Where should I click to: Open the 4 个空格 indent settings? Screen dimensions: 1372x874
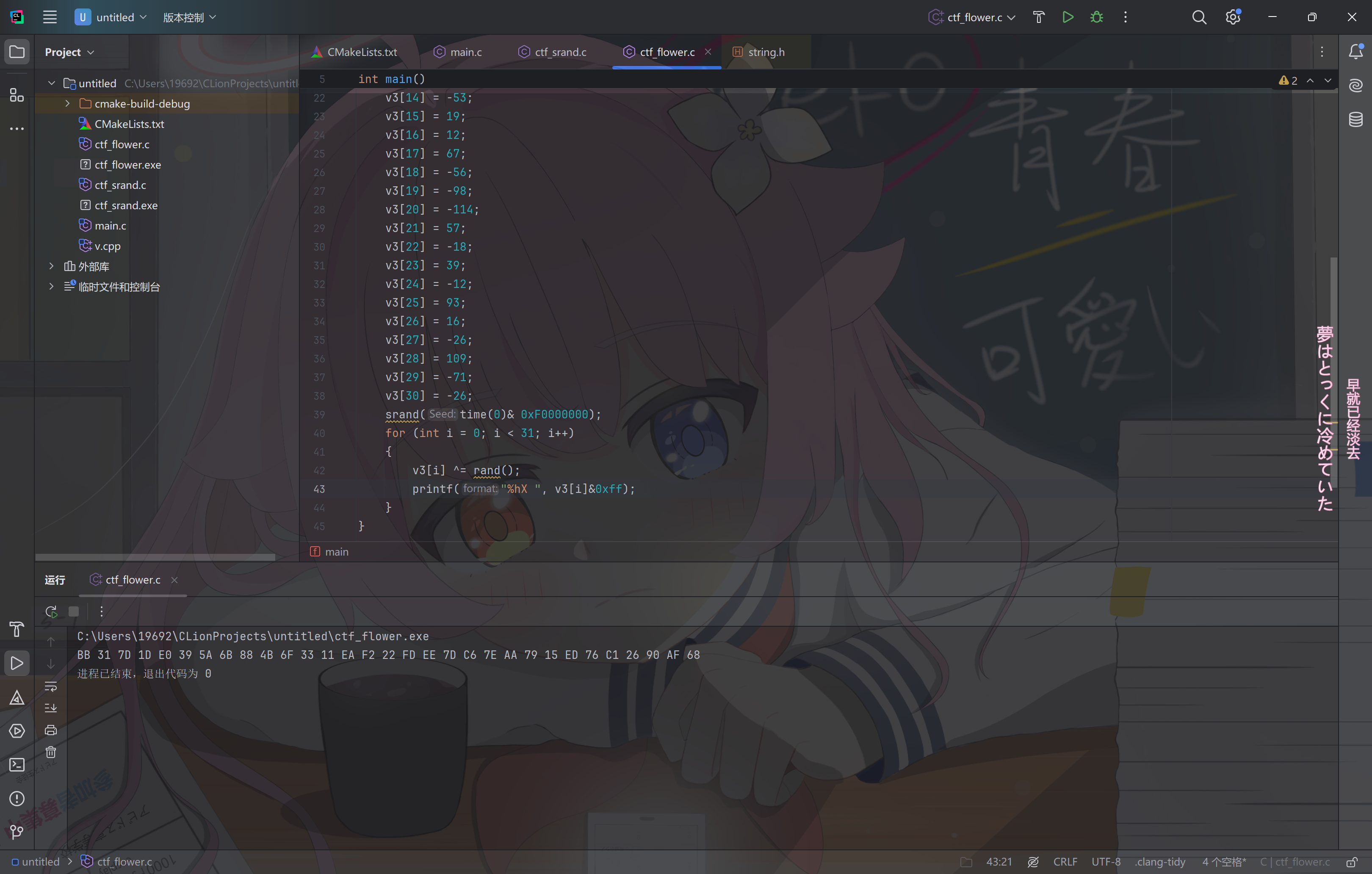click(x=1224, y=861)
